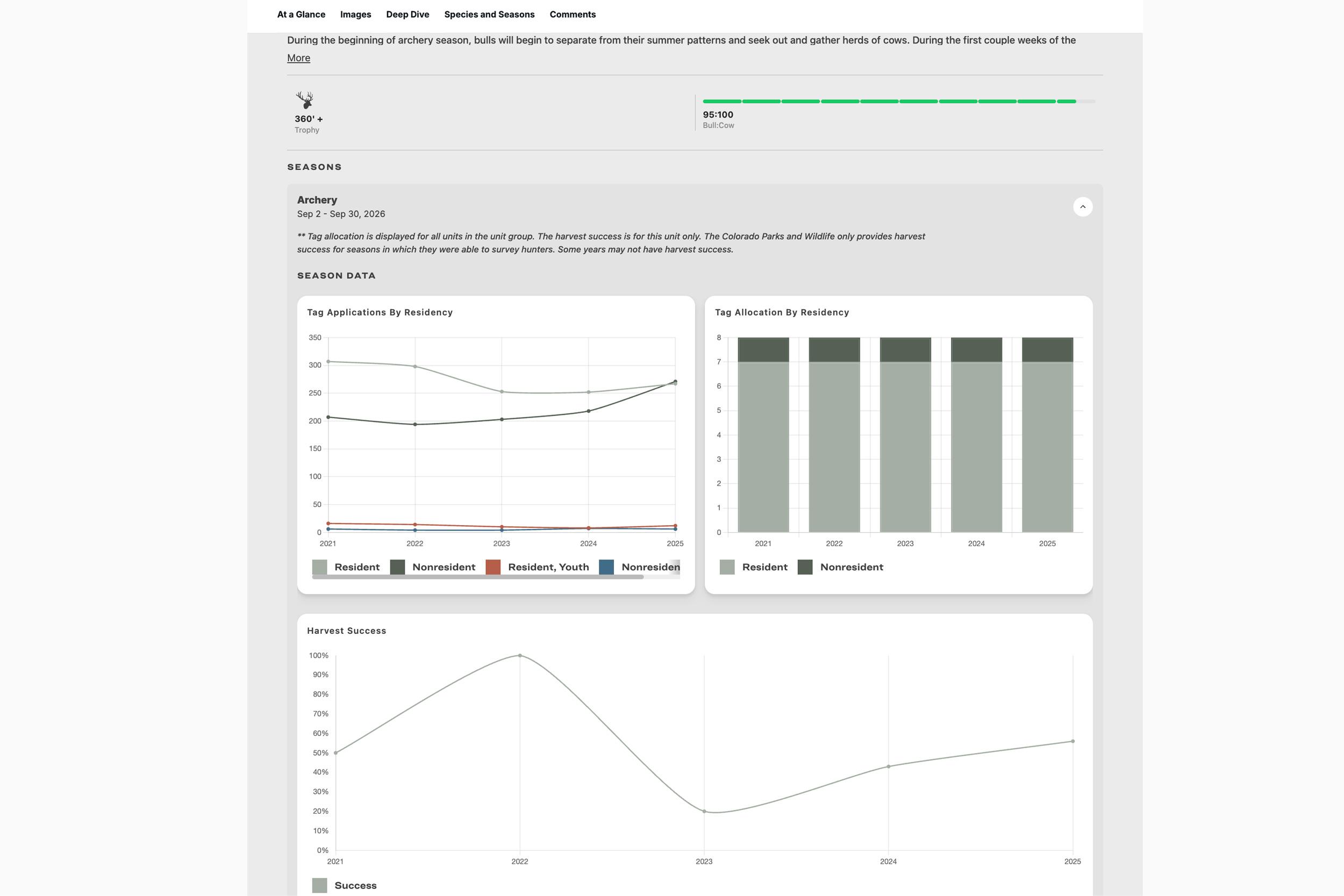Image resolution: width=1344 pixels, height=896 pixels.
Task: Toggle the blue Nonresident Youth legend swatch
Action: pyautogui.click(x=606, y=567)
